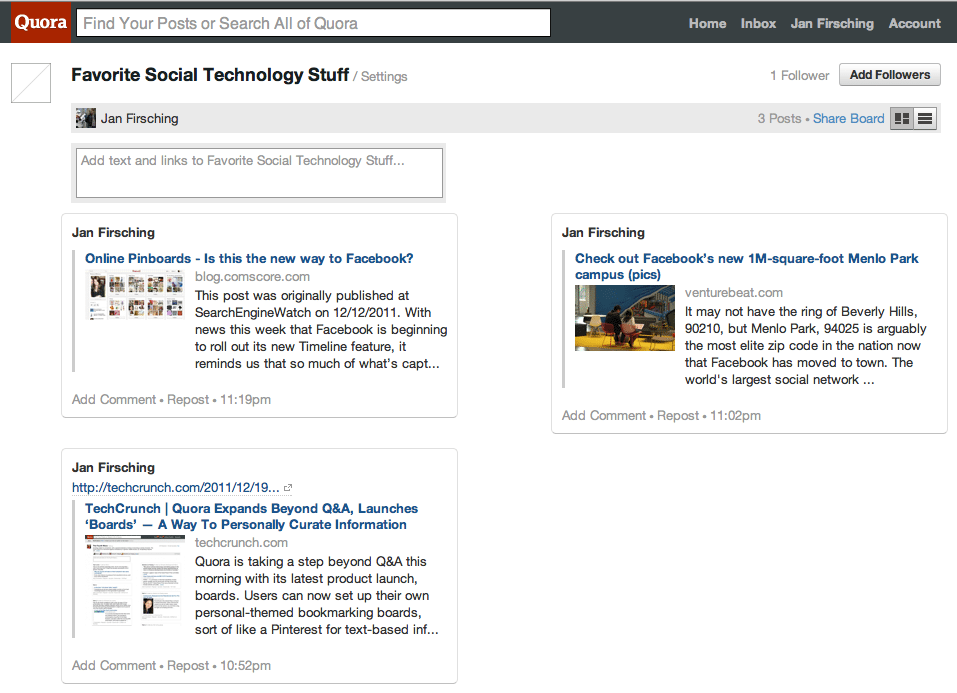Open the TechCrunch article screenshot thumbnail
Viewport: 957px width, 693px height.
click(x=135, y=580)
